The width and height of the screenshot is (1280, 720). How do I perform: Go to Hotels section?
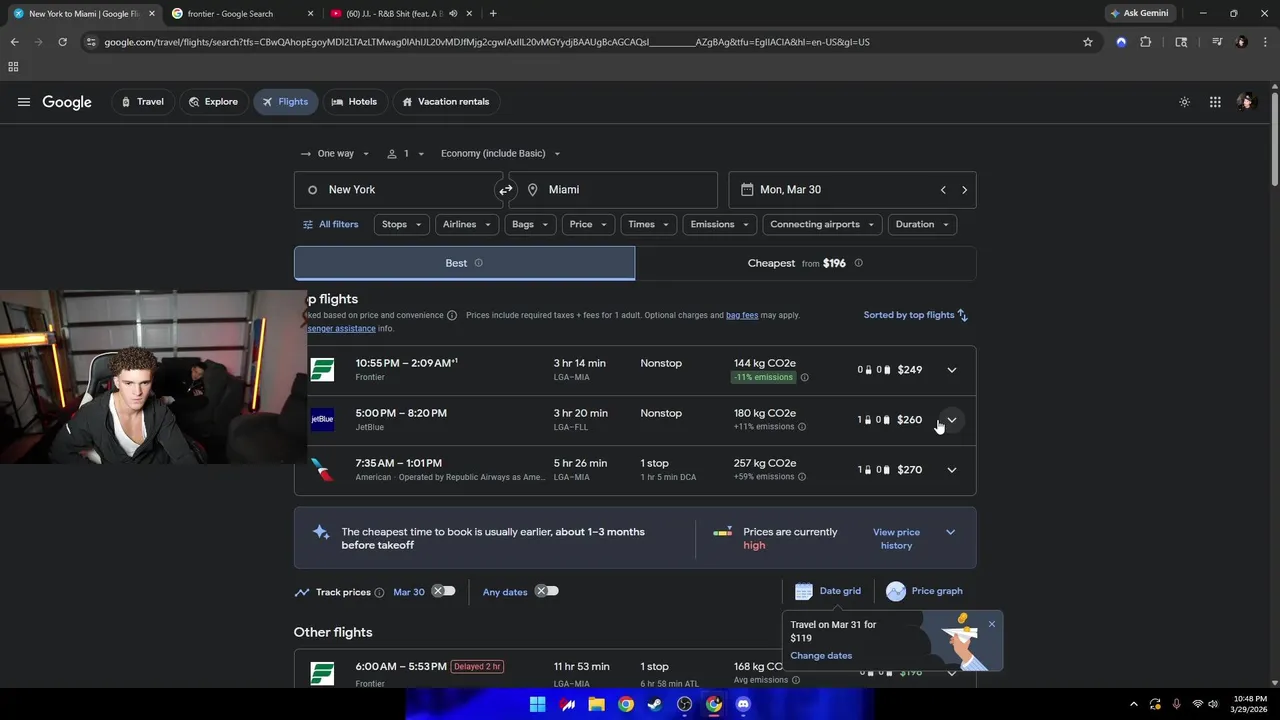(354, 102)
